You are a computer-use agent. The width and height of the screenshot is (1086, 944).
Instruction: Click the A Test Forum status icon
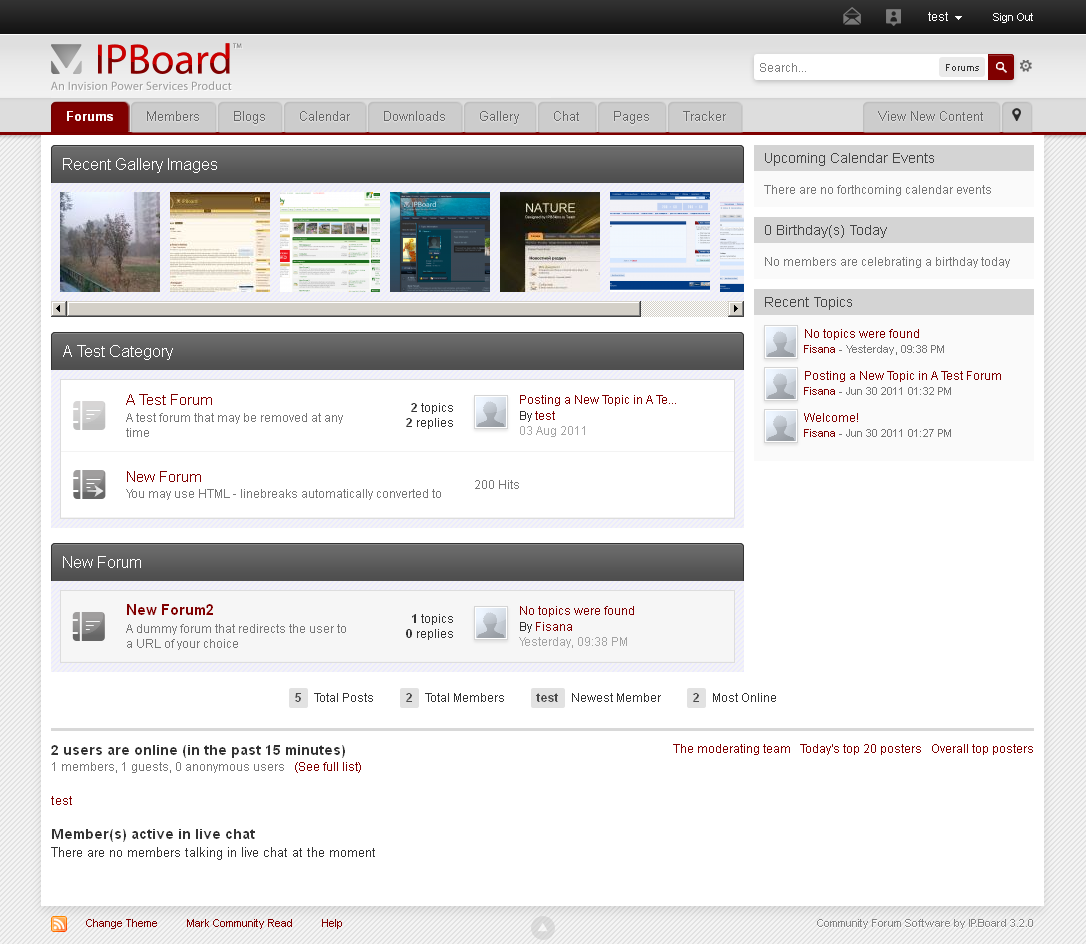pyautogui.click(x=89, y=415)
